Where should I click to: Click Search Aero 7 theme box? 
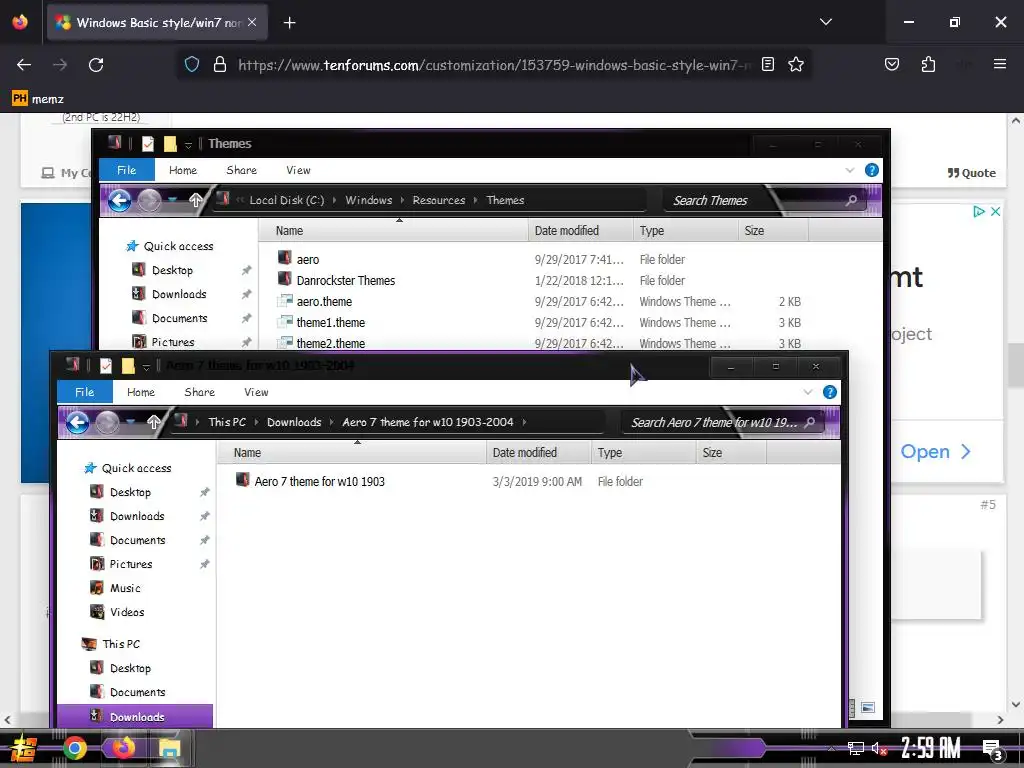(722, 423)
